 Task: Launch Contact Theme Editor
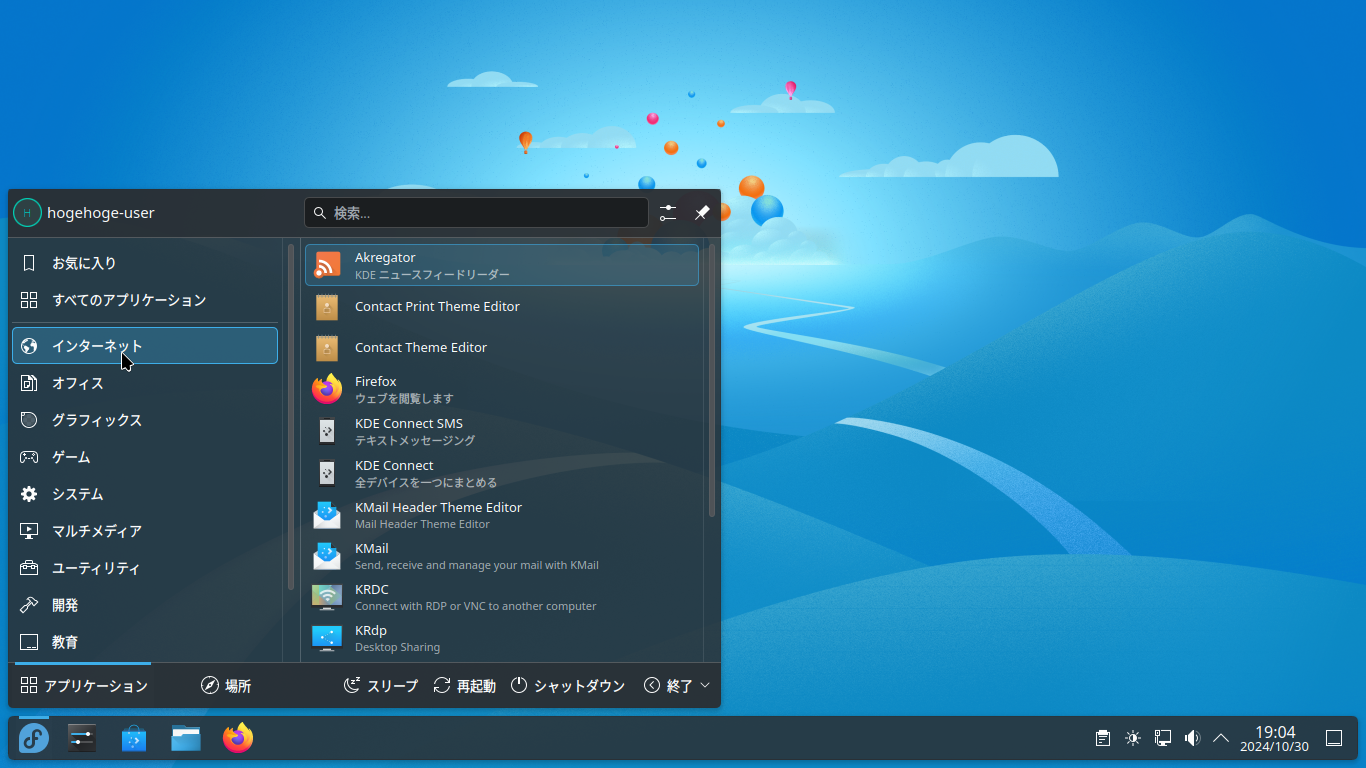pos(502,348)
